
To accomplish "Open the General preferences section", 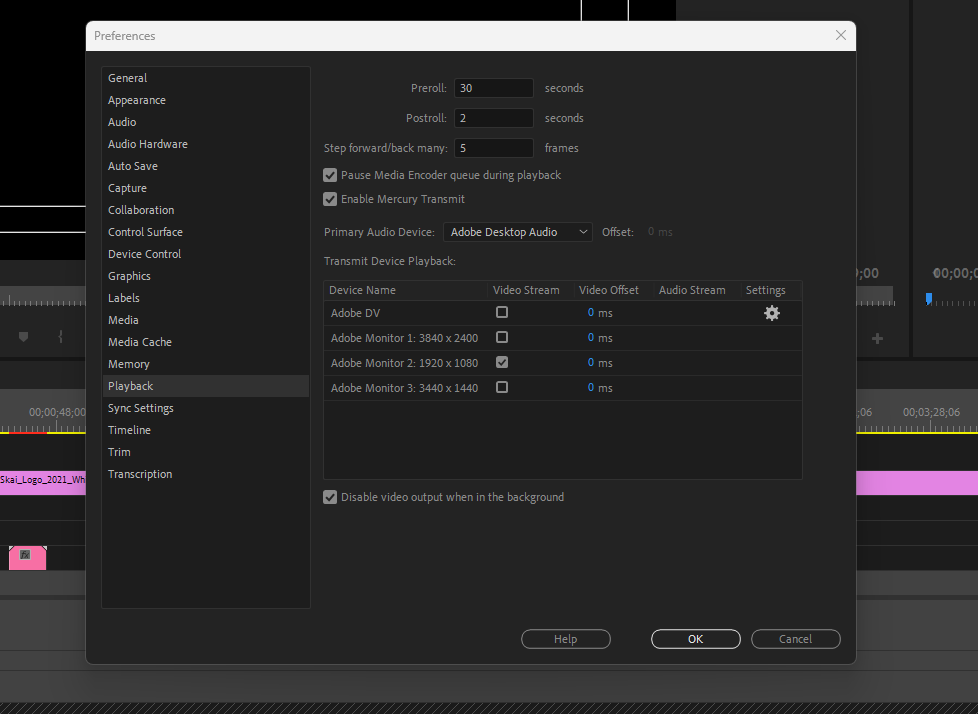I will [x=127, y=77].
